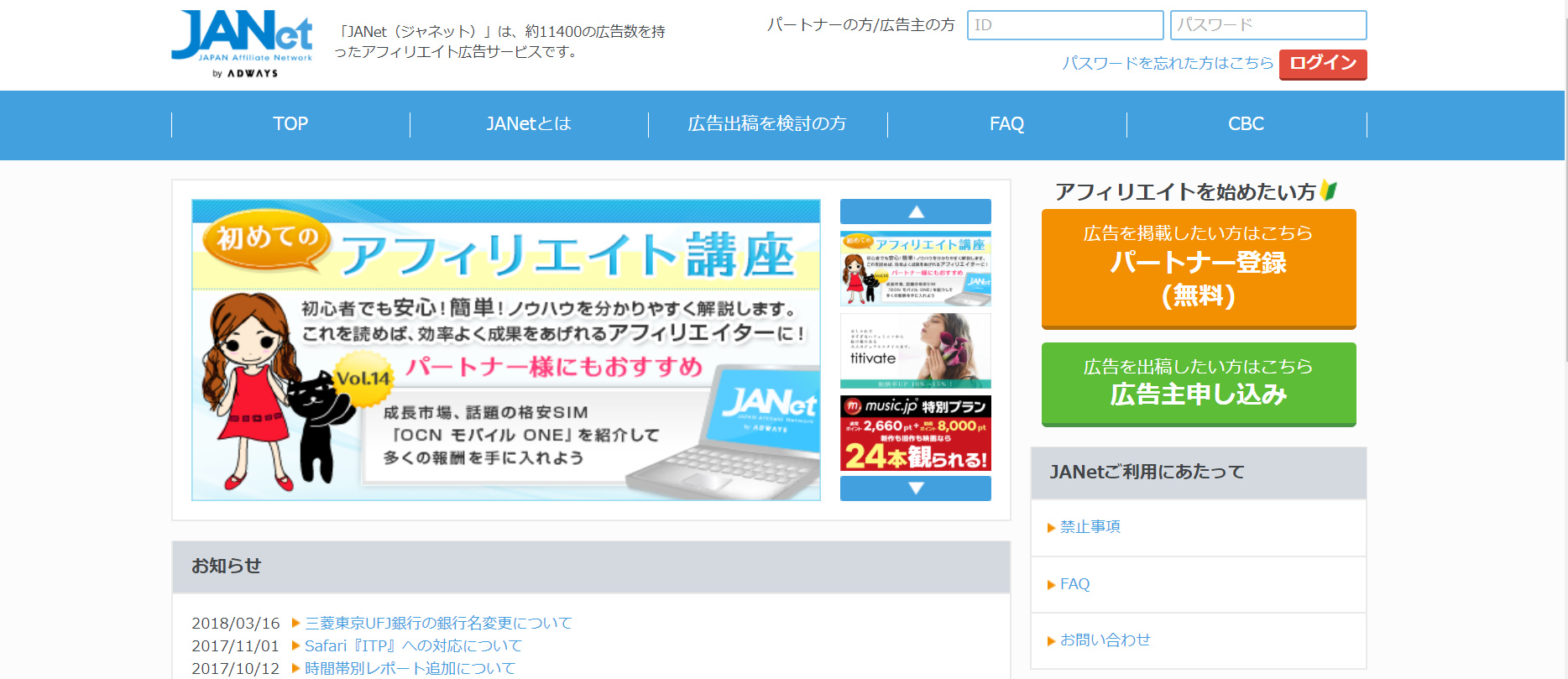
Task: Click the orange arrow before 三菱東京UFJ銀行 notice
Action: [295, 623]
